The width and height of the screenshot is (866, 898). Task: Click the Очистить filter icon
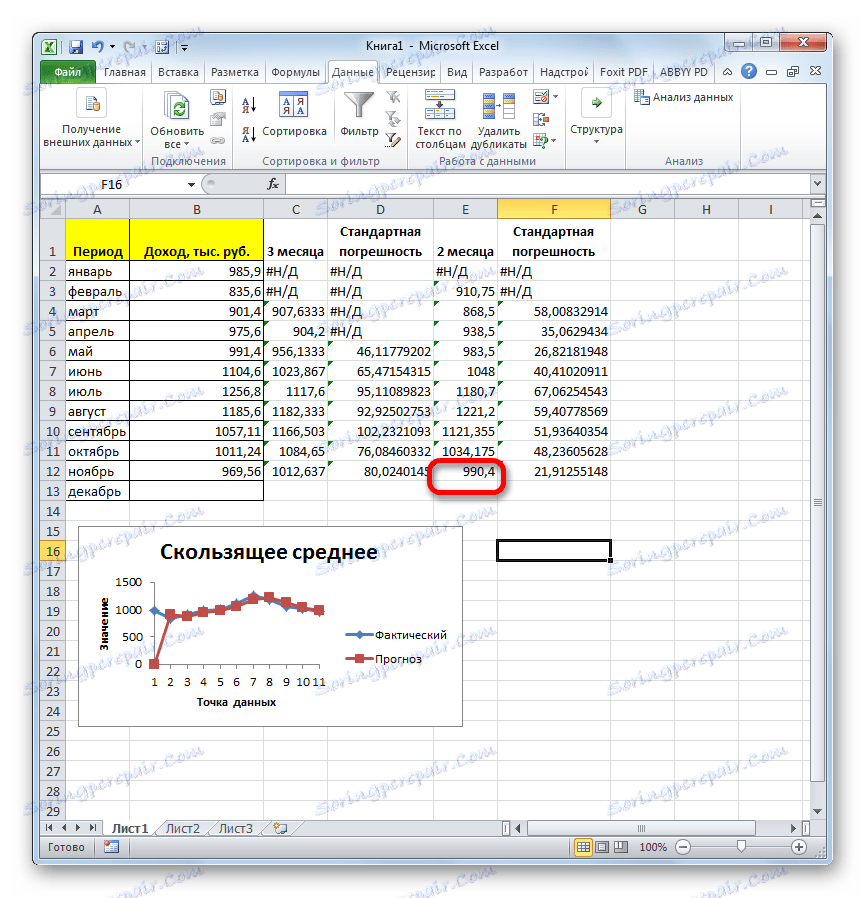coord(392,96)
